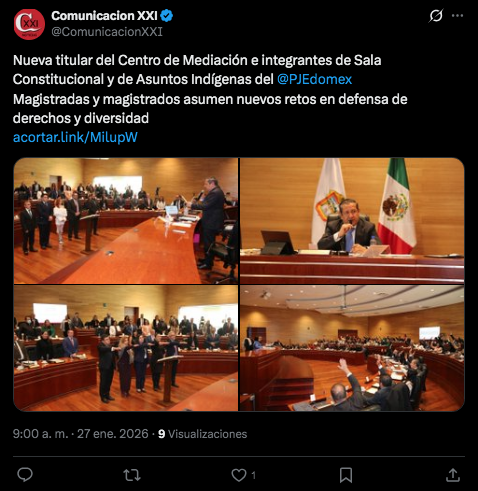
Task: Open the Comunicacion XXI display name
Action: 104,16
